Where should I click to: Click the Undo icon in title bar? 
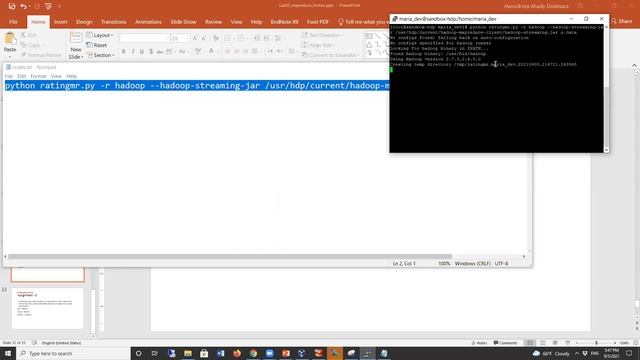(x=23, y=6)
